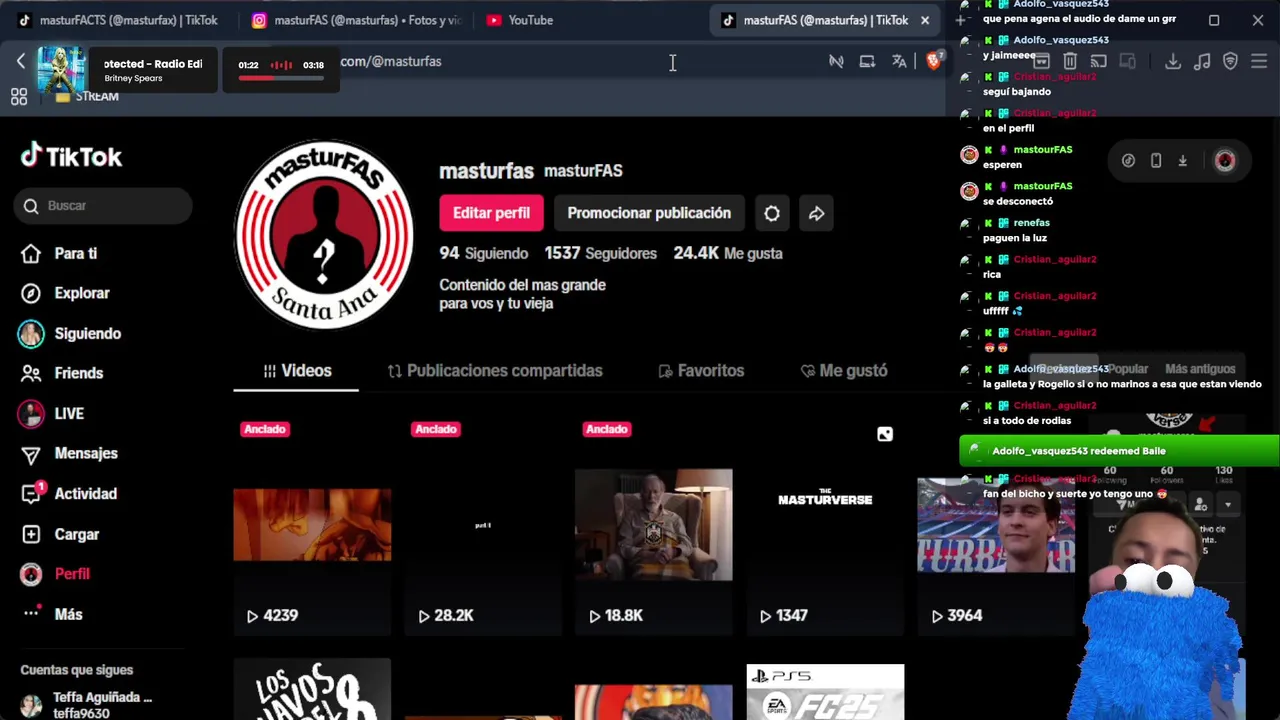Open the 94 Siguiendo list
The height and width of the screenshot is (720, 1280).
click(483, 253)
